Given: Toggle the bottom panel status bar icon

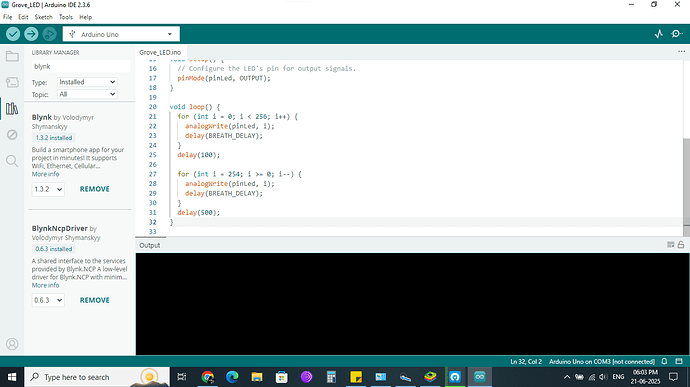Looking at the screenshot, I should coord(679,361).
